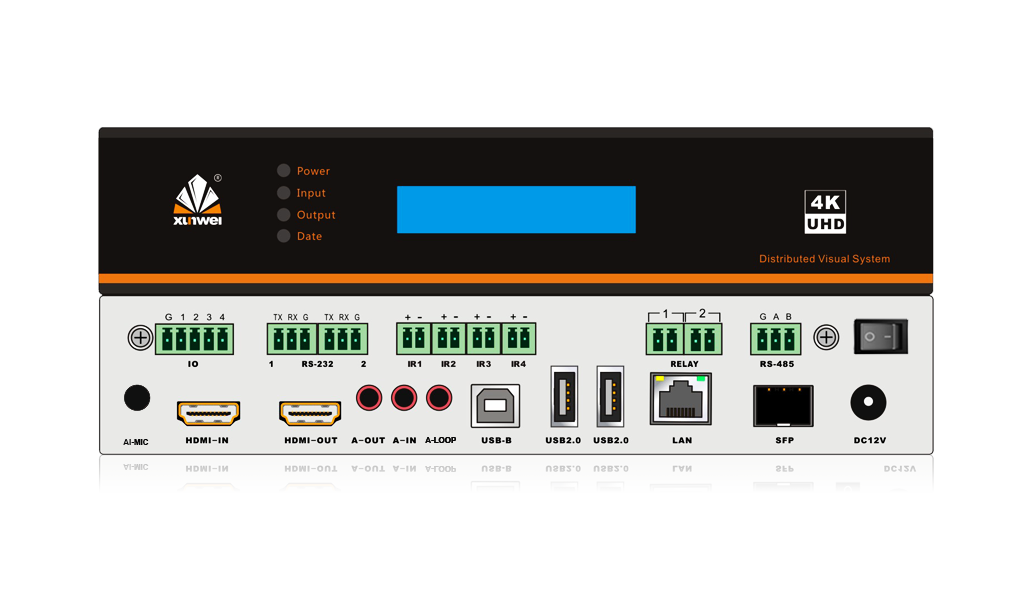The width and height of the screenshot is (1030, 600).
Task: Click the 4K UHD badge
Action: [x=826, y=212]
